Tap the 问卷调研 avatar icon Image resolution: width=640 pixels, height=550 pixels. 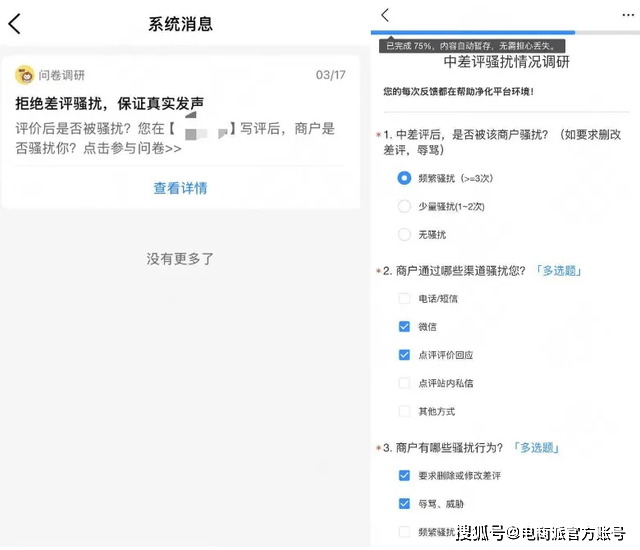click(x=25, y=75)
